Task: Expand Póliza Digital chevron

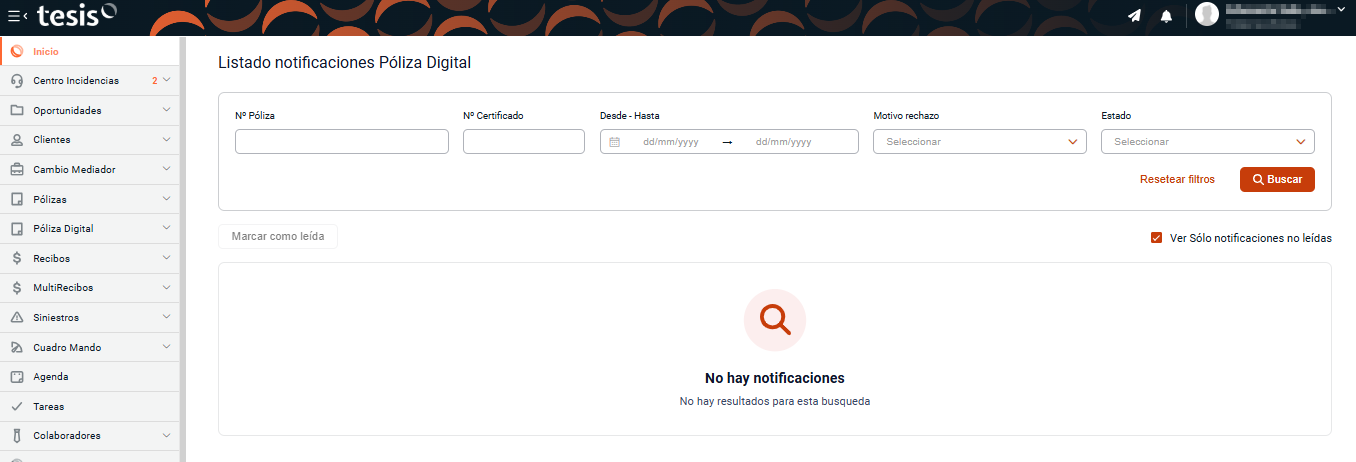Action: [167, 228]
